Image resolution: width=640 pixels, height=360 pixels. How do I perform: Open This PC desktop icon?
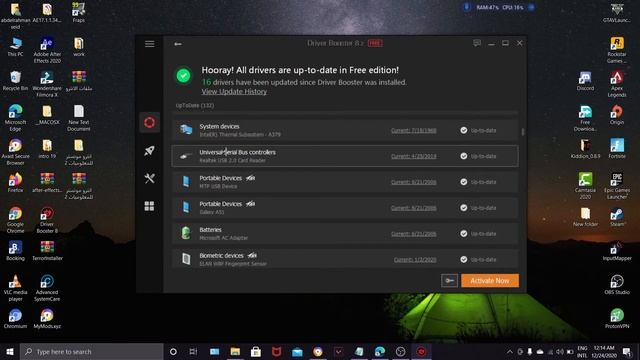[15, 47]
